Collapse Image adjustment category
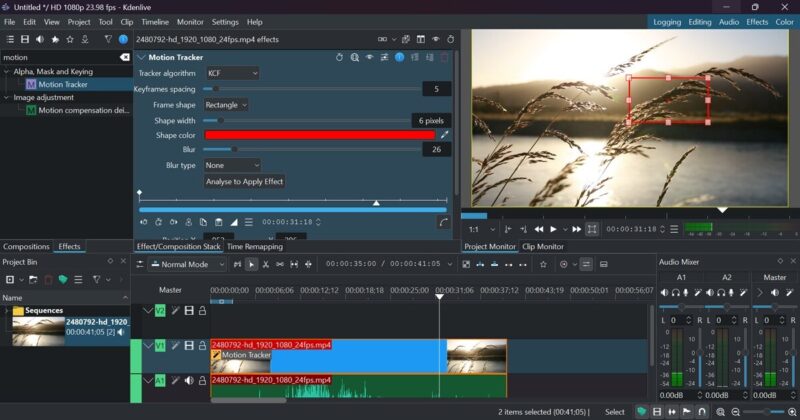This screenshot has width=800, height=420. [x=7, y=97]
